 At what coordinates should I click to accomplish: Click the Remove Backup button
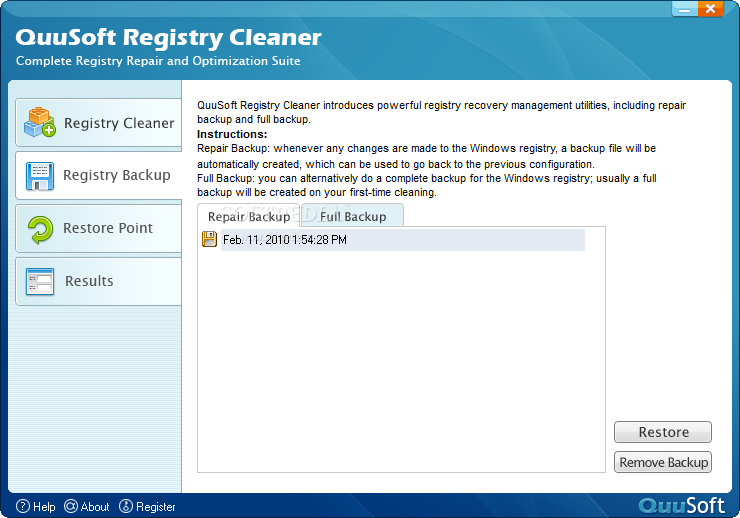click(x=663, y=462)
